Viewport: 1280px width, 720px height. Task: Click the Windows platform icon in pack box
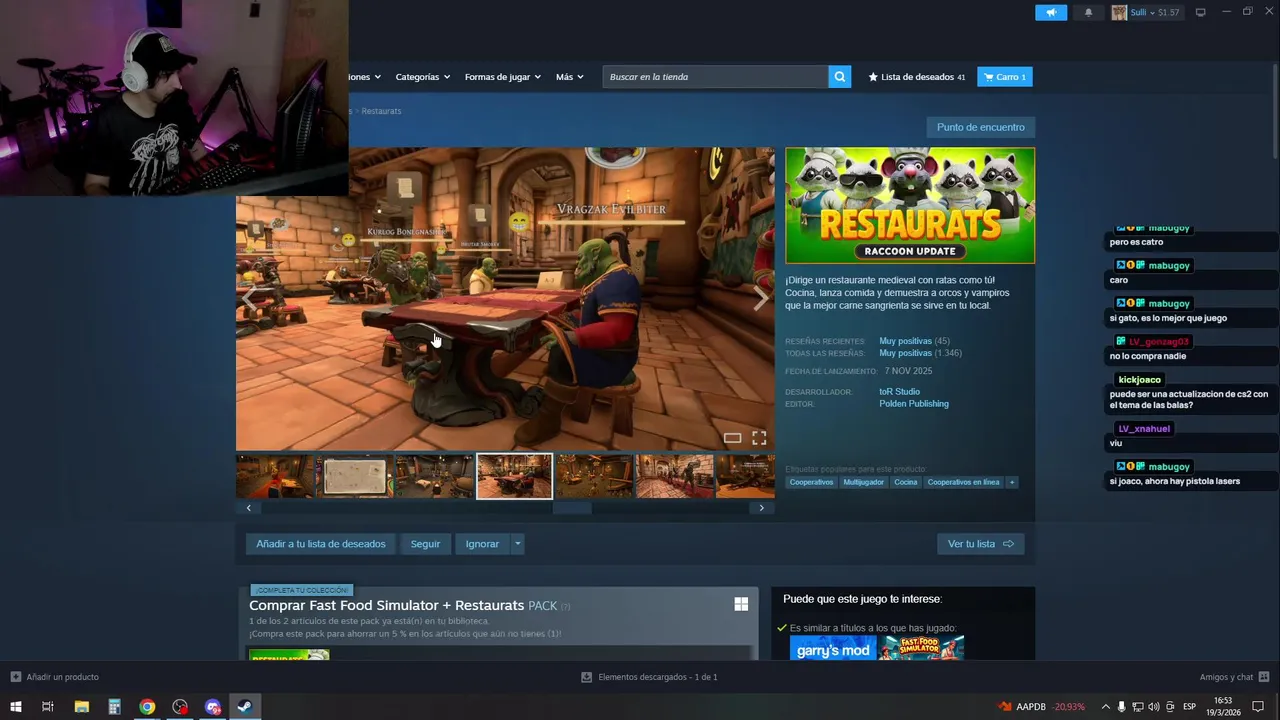pos(741,604)
